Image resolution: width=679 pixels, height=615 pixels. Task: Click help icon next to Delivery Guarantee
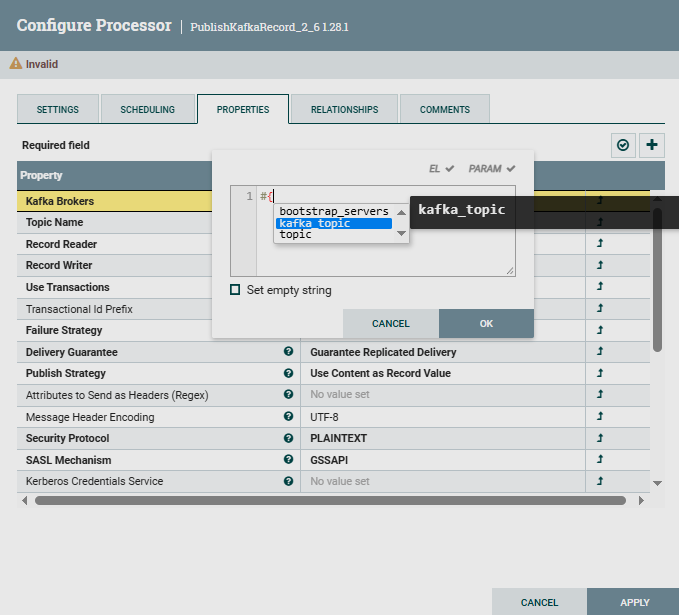coord(288,352)
